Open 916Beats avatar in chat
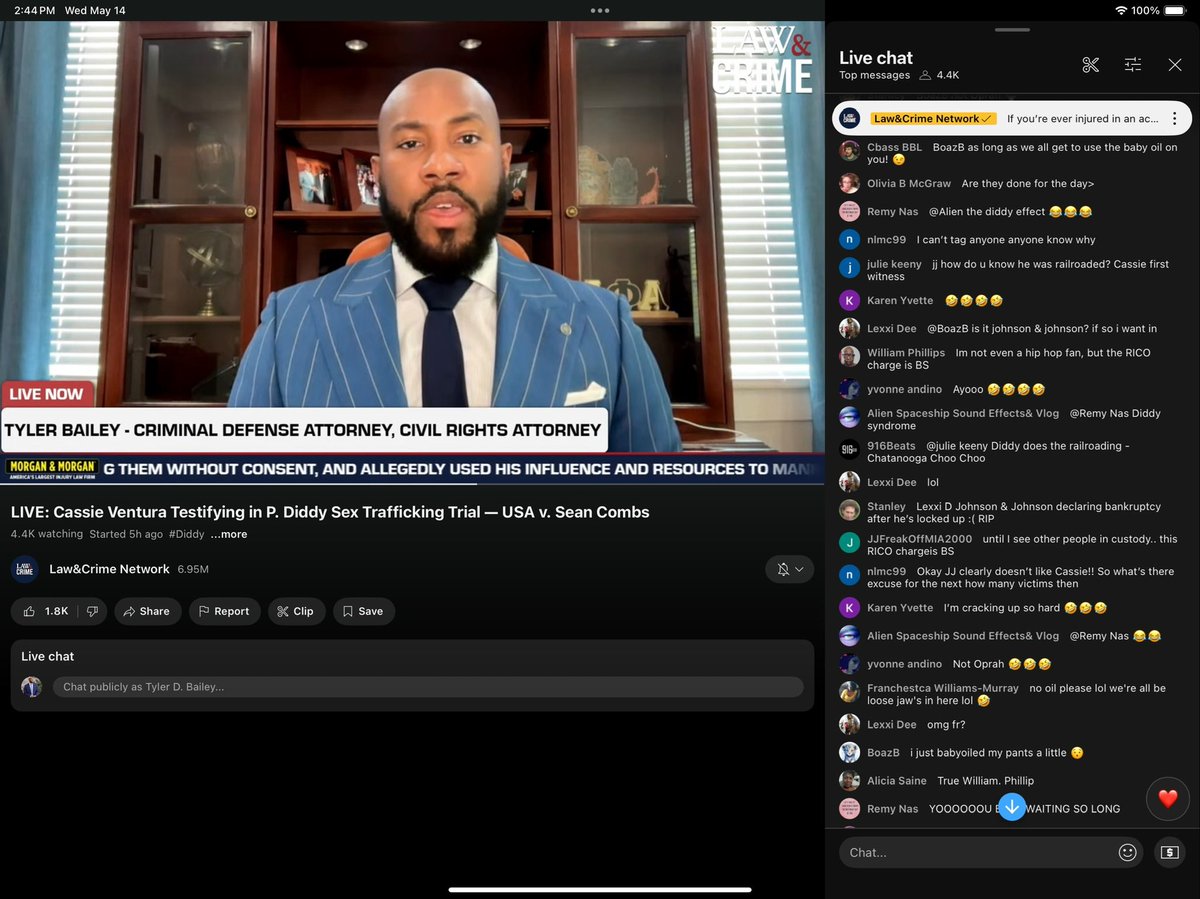 click(849, 449)
